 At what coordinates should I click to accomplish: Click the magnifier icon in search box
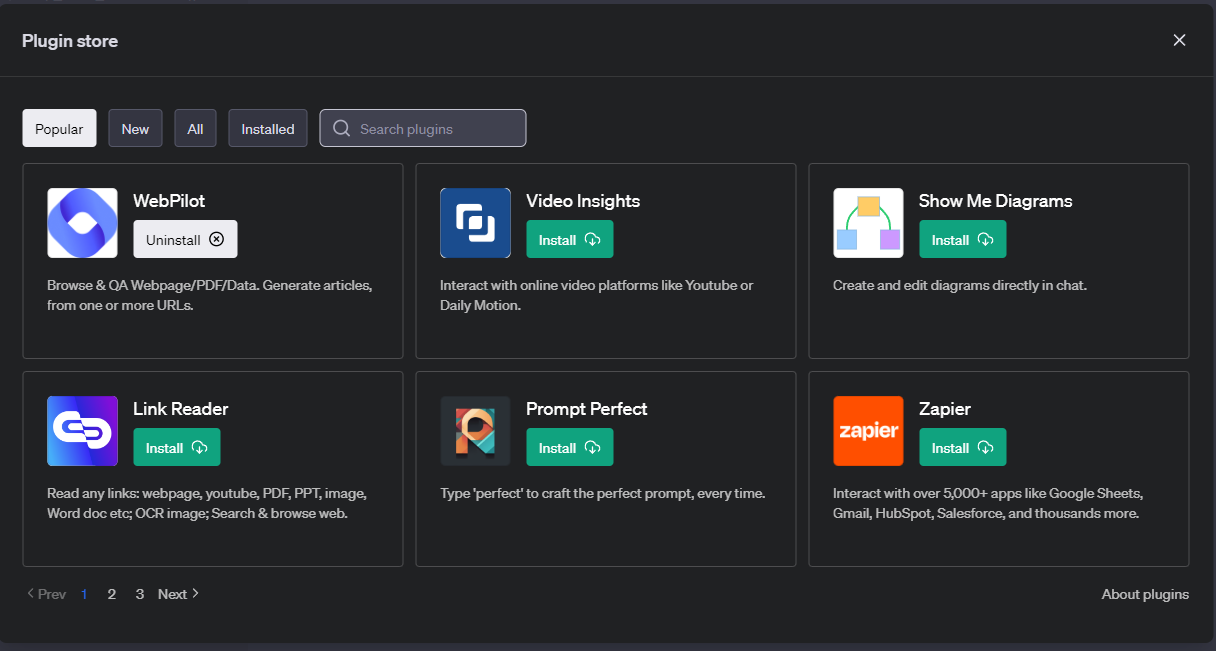[341, 128]
